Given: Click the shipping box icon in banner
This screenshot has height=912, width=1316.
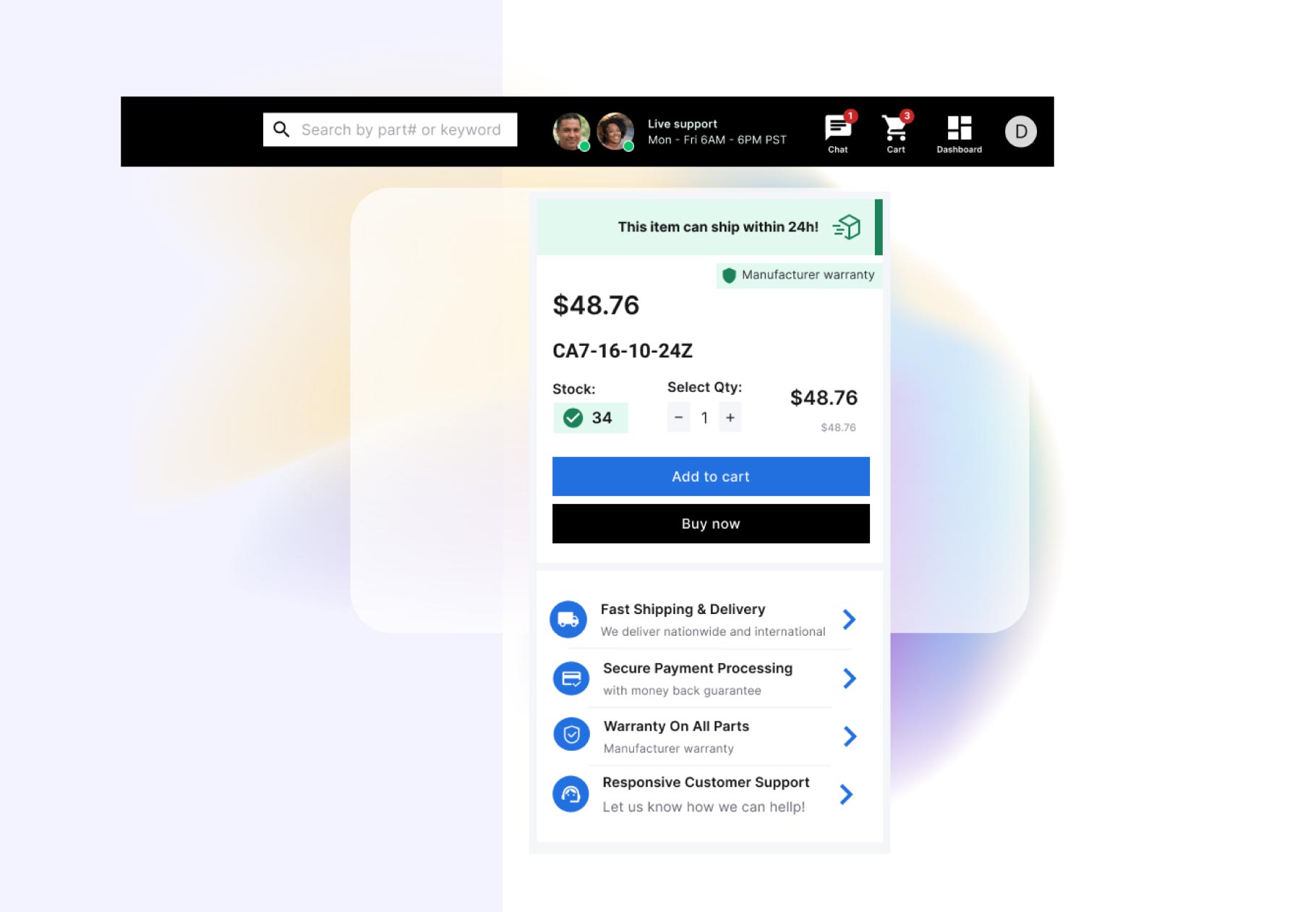Looking at the screenshot, I should tap(847, 227).
